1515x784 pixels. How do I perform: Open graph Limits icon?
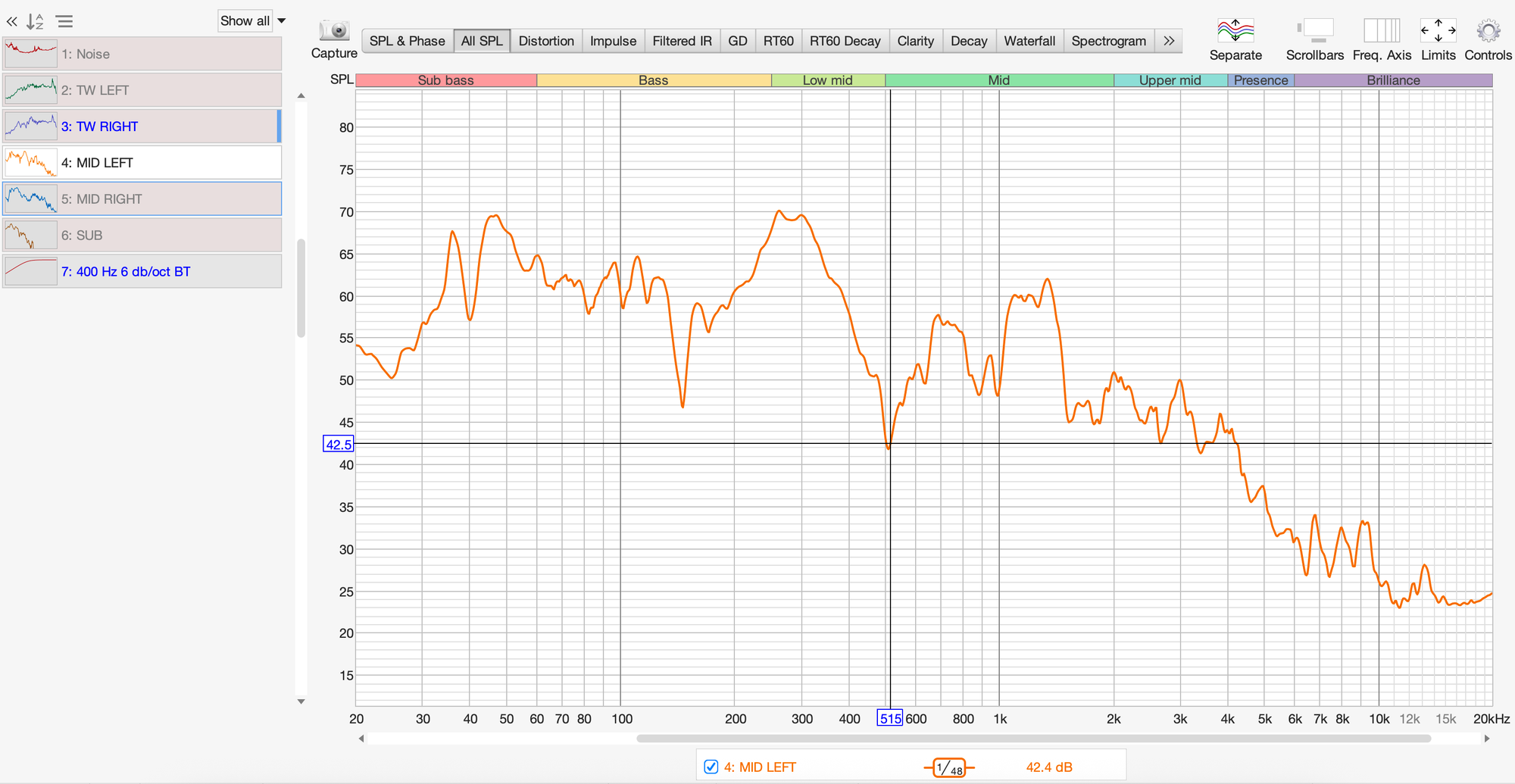click(1438, 31)
